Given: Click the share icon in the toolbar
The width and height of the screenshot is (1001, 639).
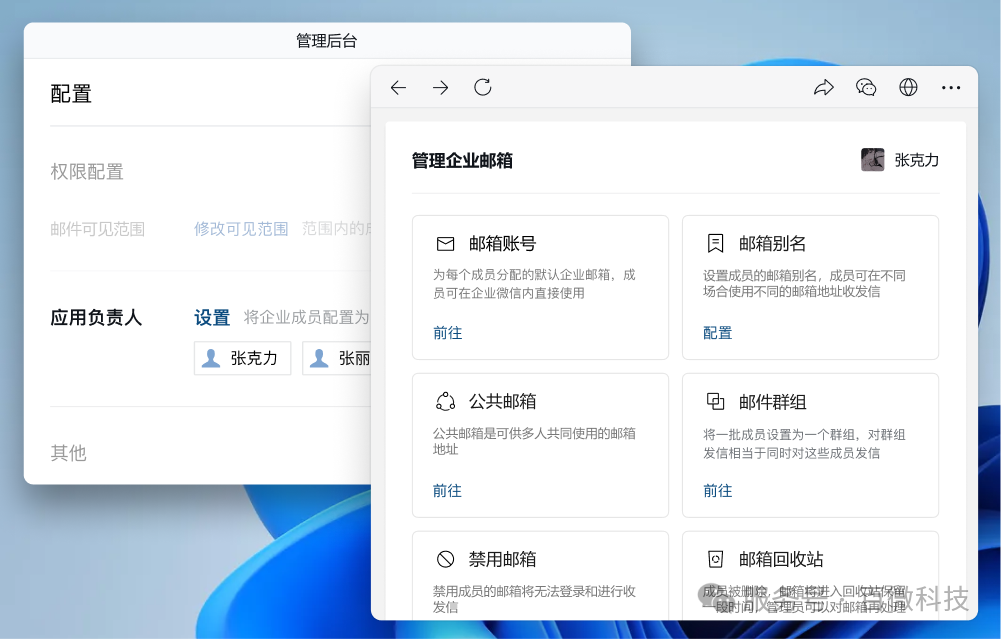Looking at the screenshot, I should [x=824, y=87].
